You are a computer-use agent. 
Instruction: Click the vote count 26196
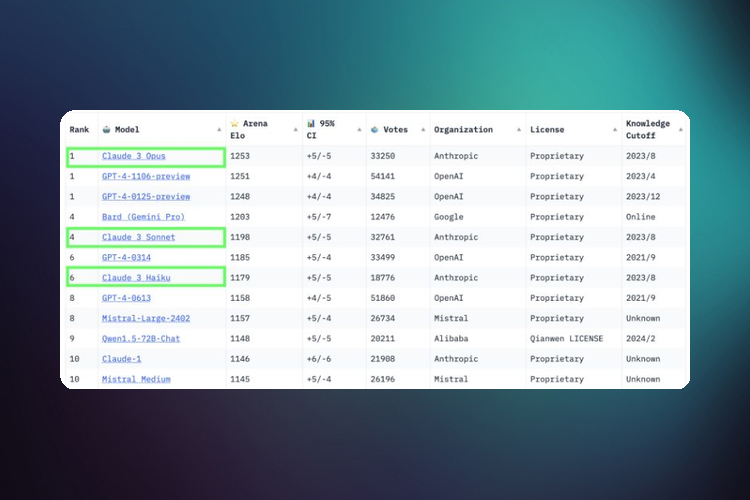pyautogui.click(x=383, y=379)
